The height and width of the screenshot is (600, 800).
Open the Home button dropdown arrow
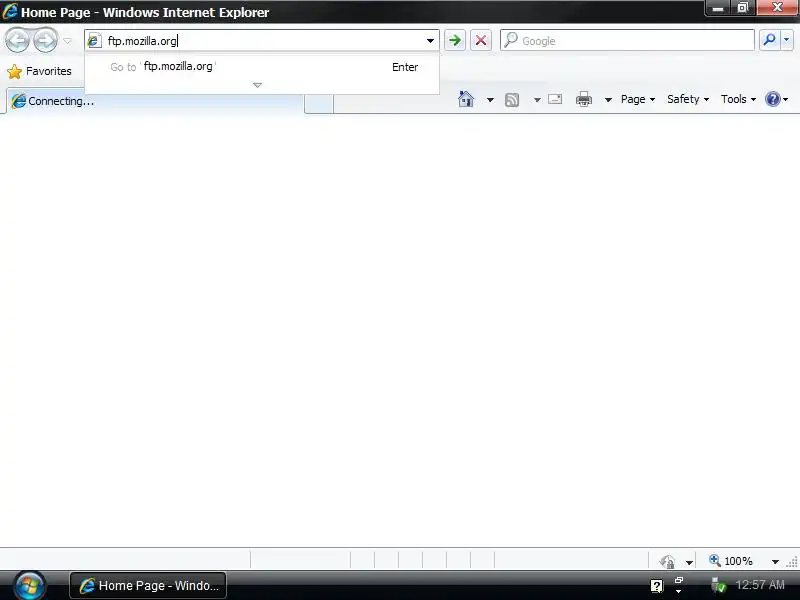pyautogui.click(x=490, y=99)
